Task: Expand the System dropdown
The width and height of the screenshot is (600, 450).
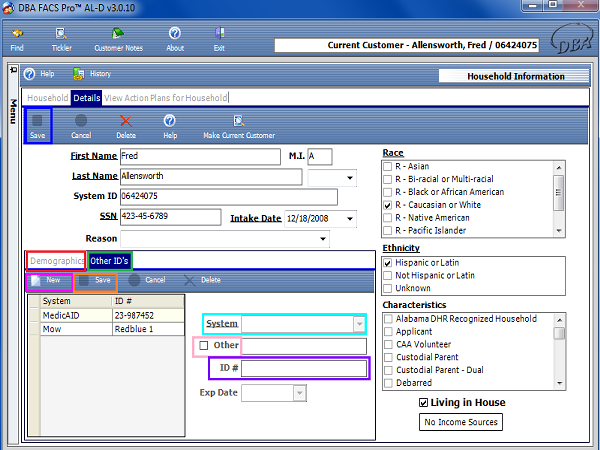Action: click(359, 324)
